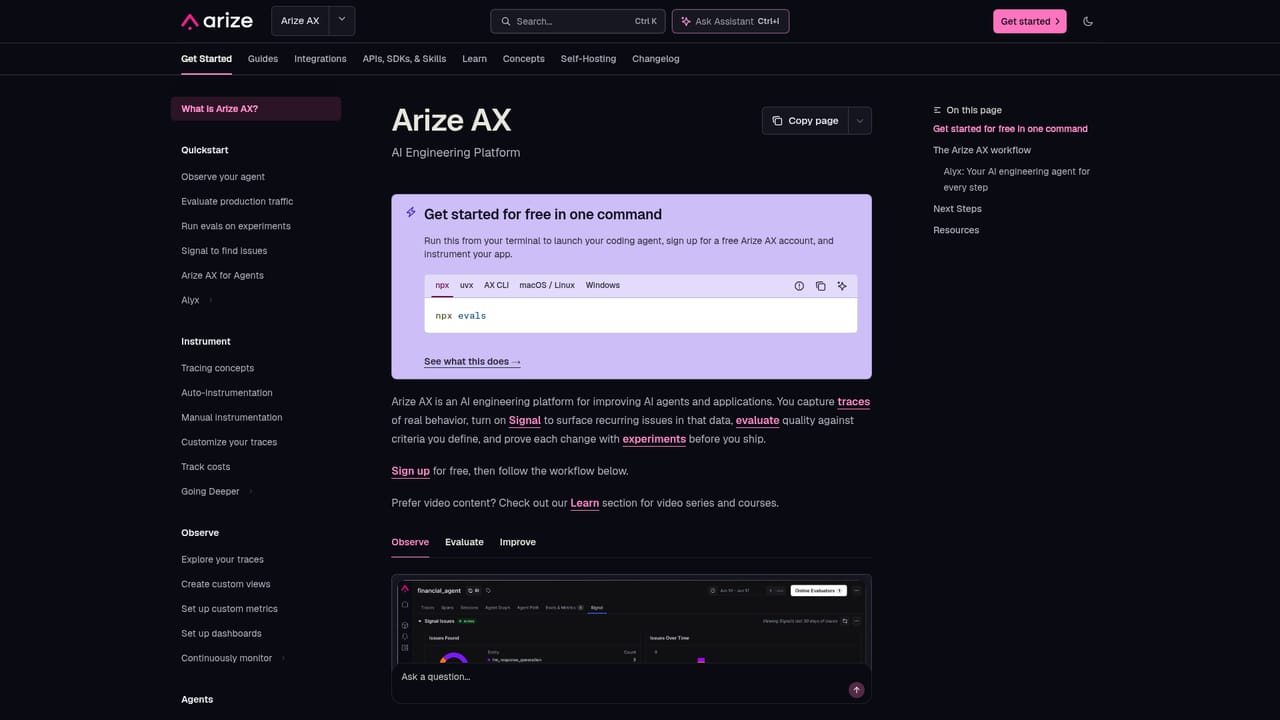This screenshot has width=1280, height=720.
Task: Click the Search input field
Action: [578, 21]
